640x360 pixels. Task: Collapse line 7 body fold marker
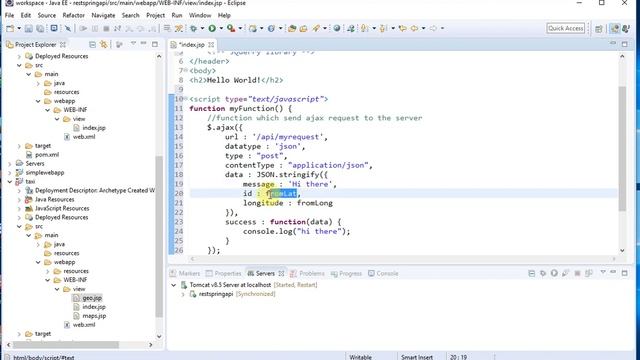pos(186,70)
